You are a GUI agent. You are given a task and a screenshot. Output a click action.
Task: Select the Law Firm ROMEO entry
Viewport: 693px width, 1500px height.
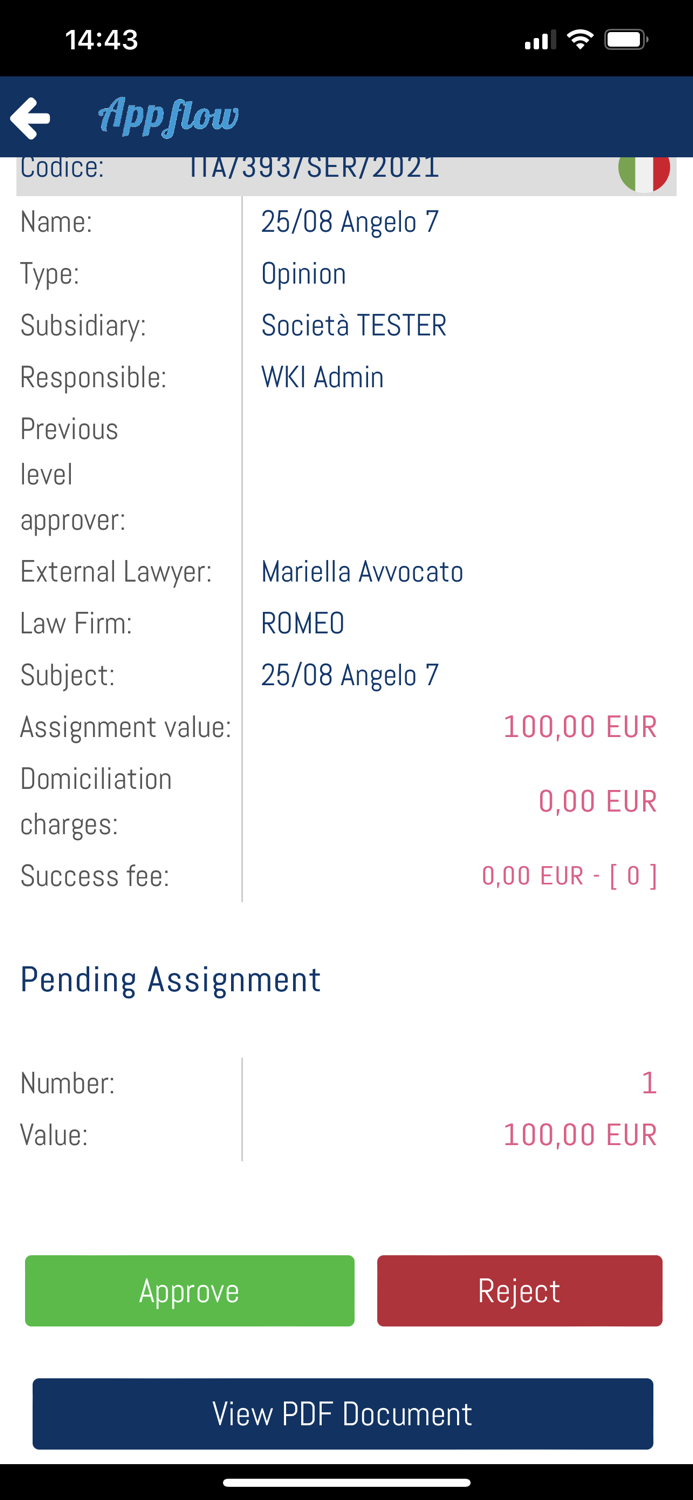coord(303,623)
